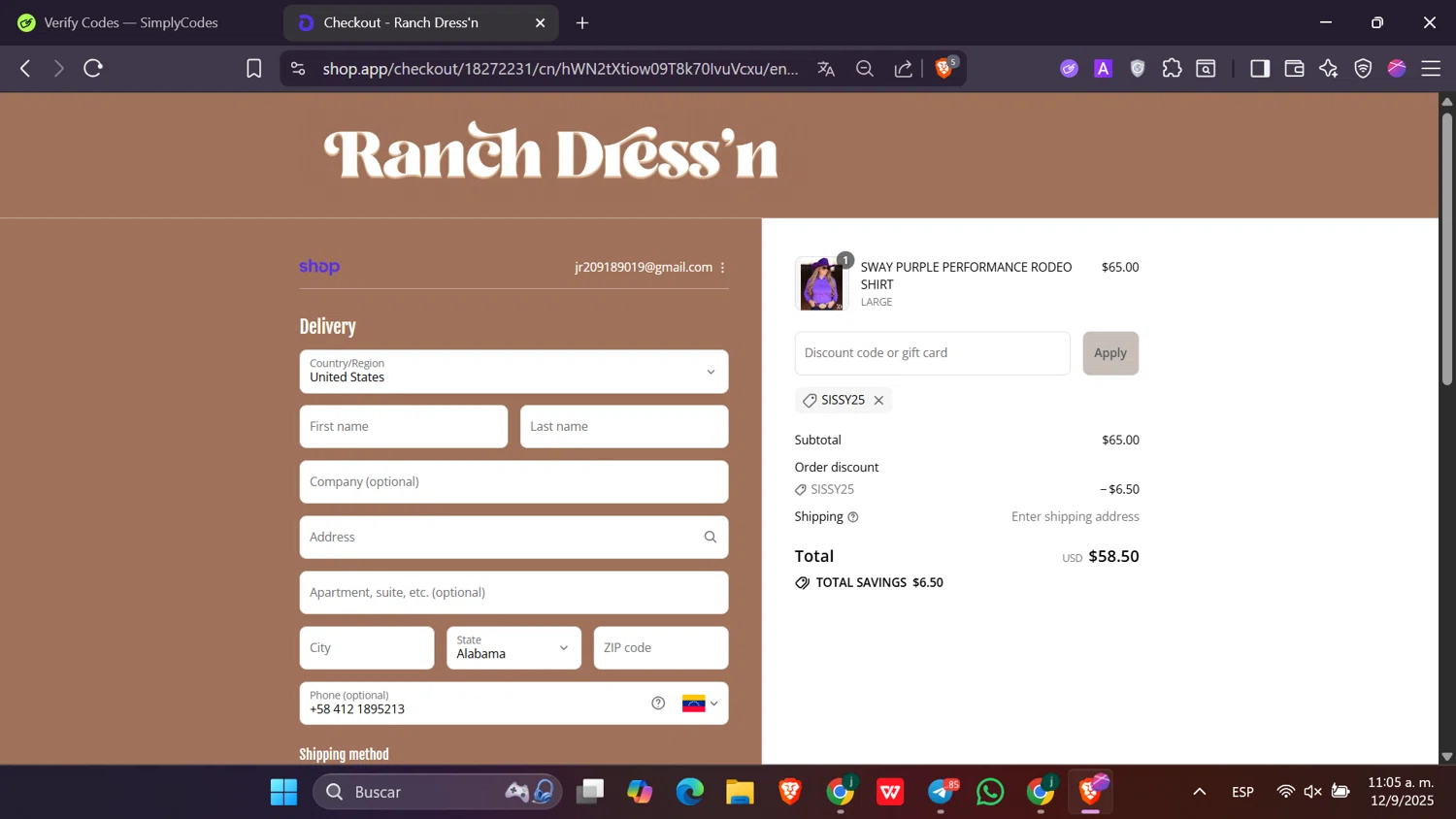Image resolution: width=1456 pixels, height=819 pixels.
Task: Open the State dropdown showing Alabama
Action: coord(513,648)
